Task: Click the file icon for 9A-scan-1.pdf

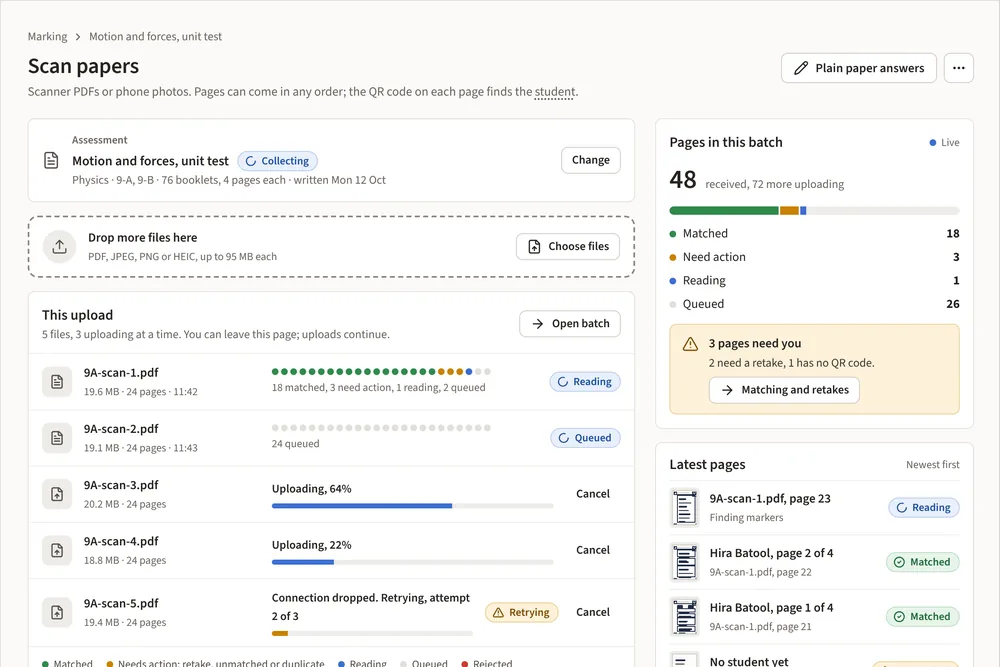Action: click(x=57, y=382)
